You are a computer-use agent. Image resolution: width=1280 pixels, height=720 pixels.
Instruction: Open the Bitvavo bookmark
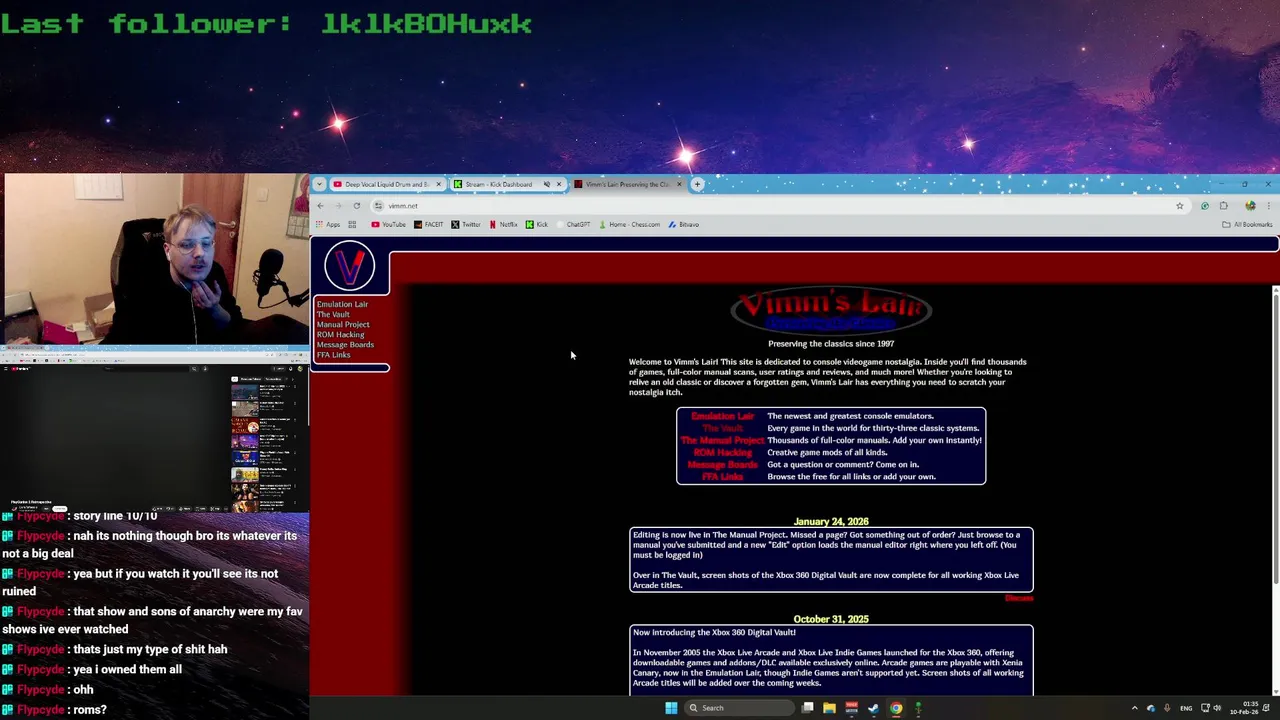coord(684,225)
